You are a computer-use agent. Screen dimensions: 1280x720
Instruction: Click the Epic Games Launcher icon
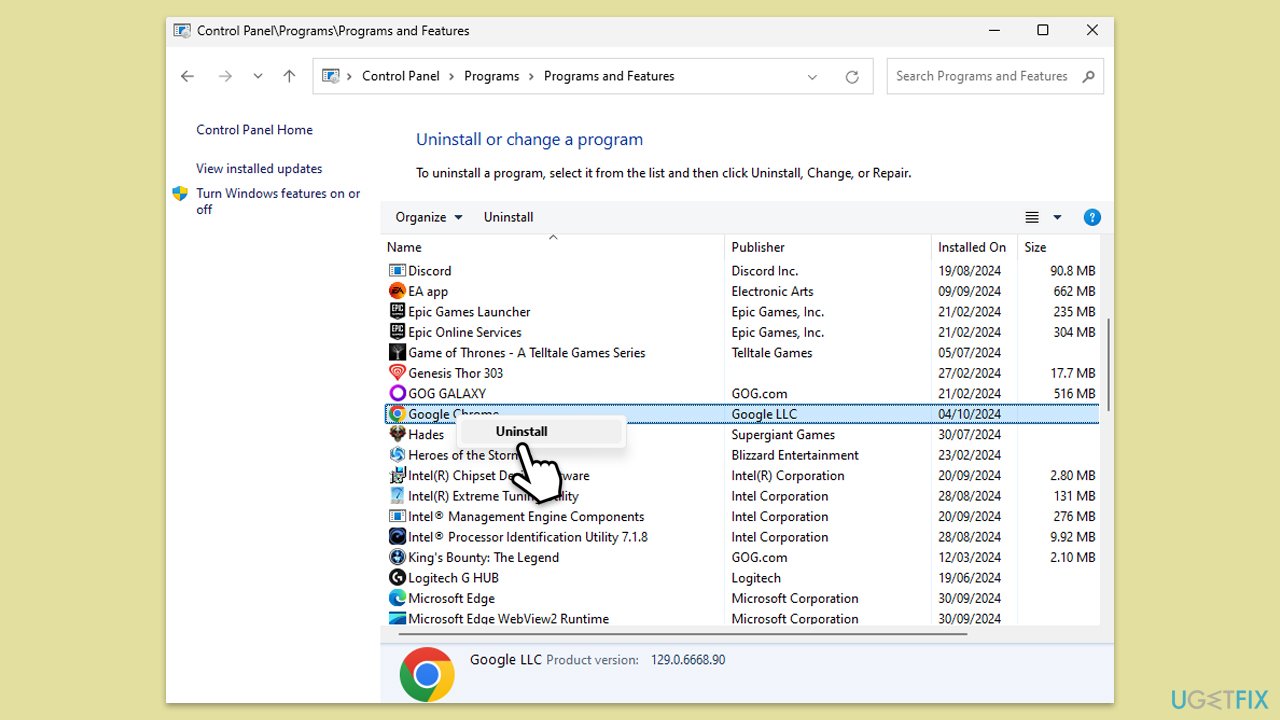pyautogui.click(x=397, y=312)
